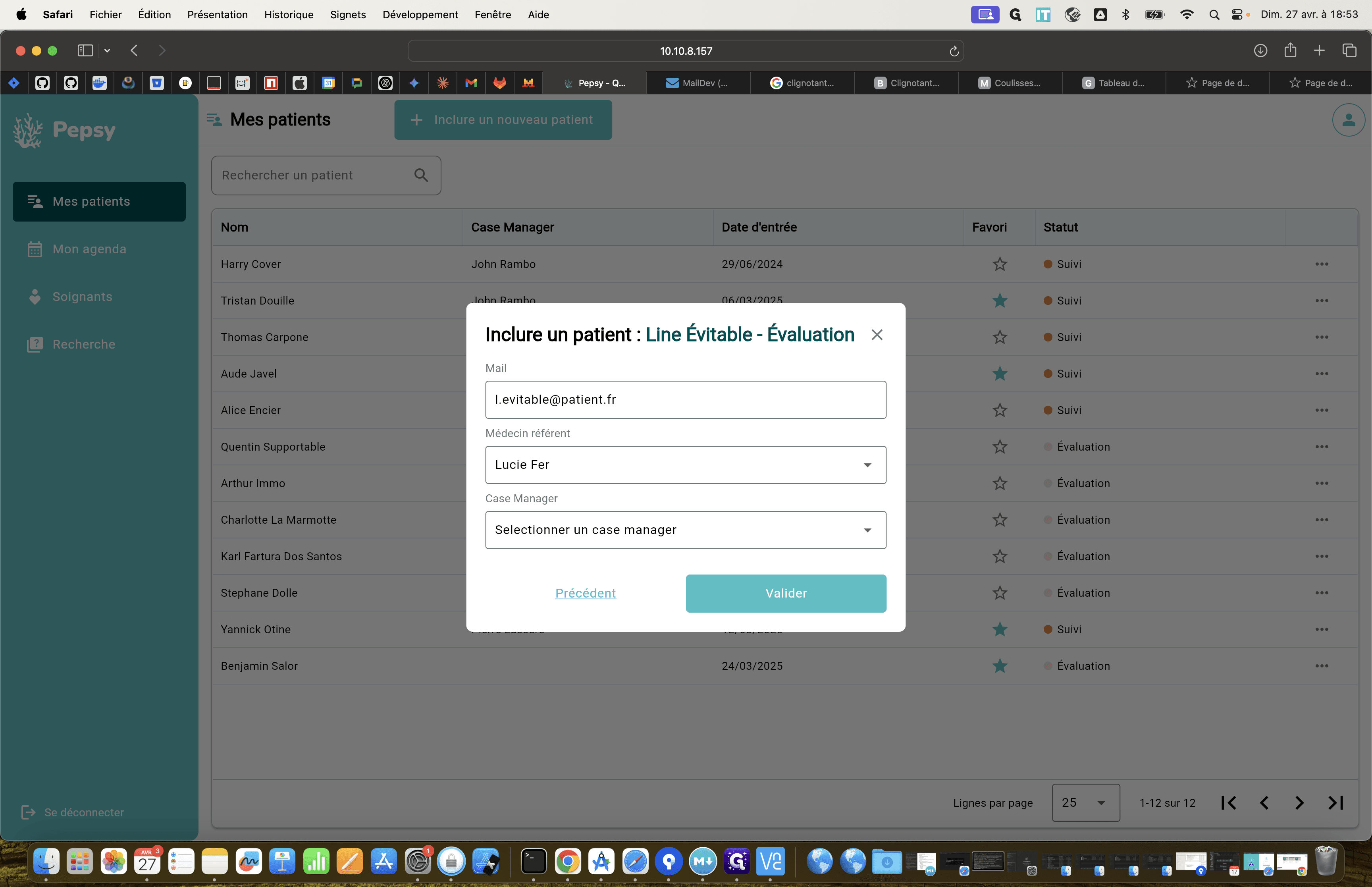The image size is (1372, 887).
Task: Toggle favorite star for Benjamin Salor
Action: point(1000,666)
